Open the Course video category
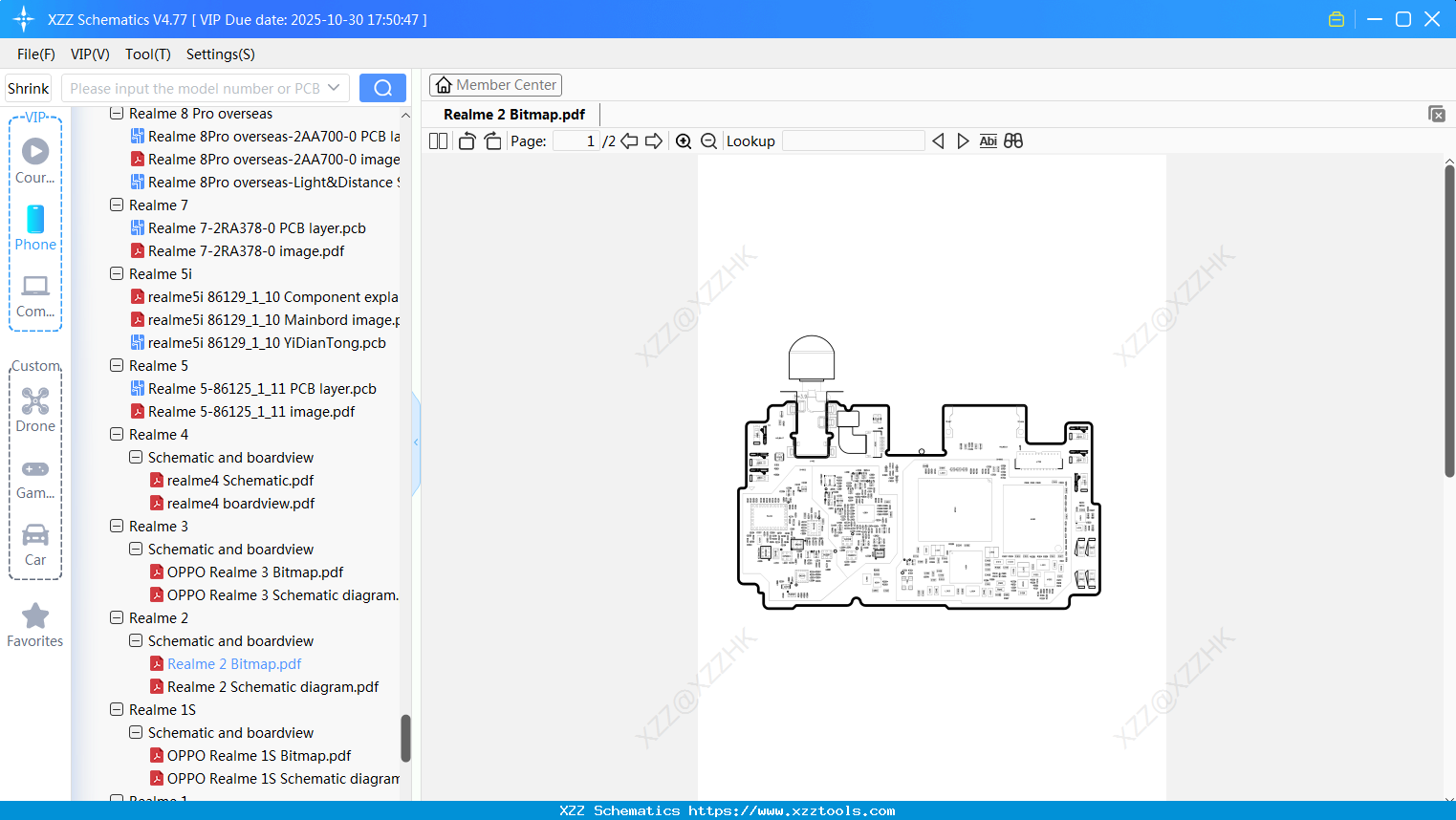 tap(35, 161)
